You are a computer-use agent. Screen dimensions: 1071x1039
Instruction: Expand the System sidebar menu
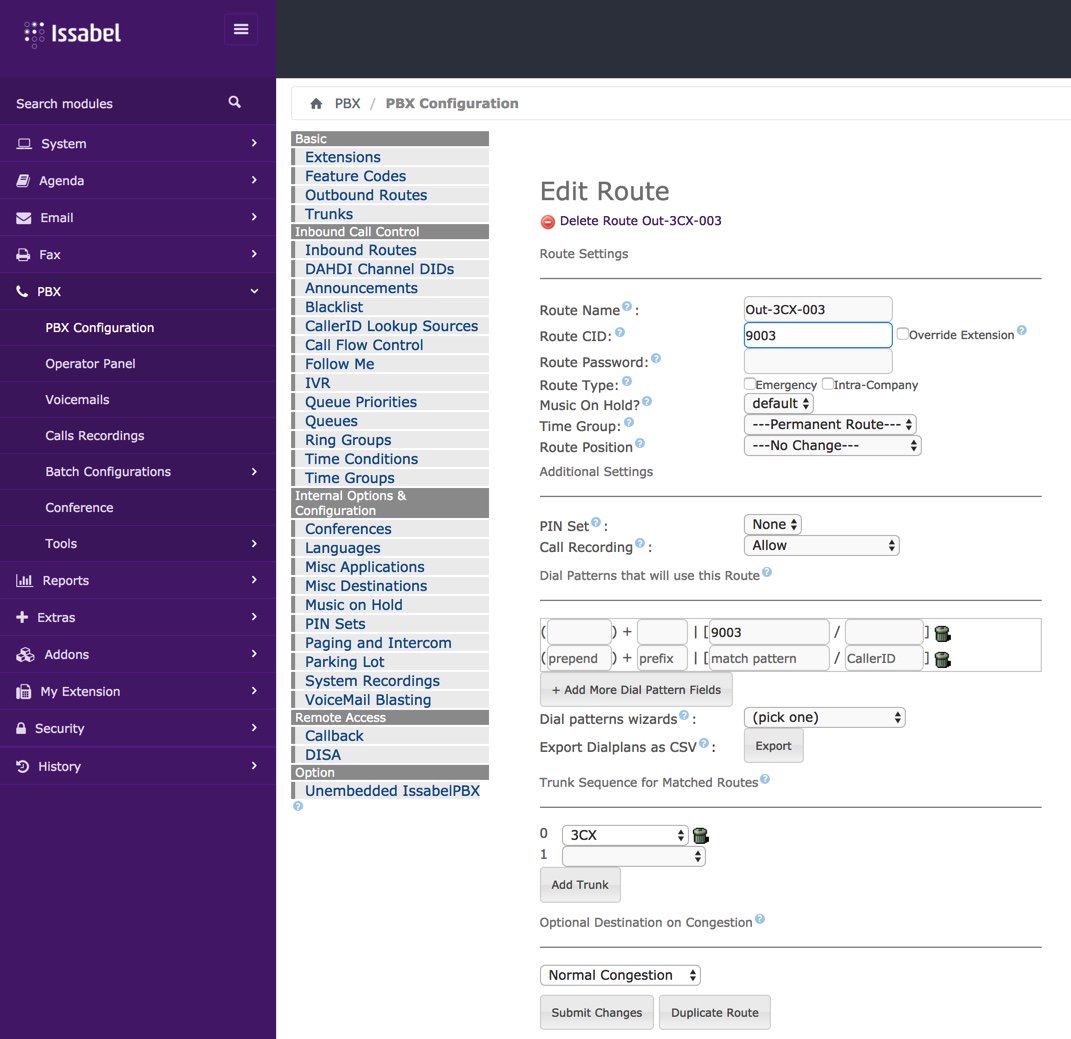tap(137, 143)
